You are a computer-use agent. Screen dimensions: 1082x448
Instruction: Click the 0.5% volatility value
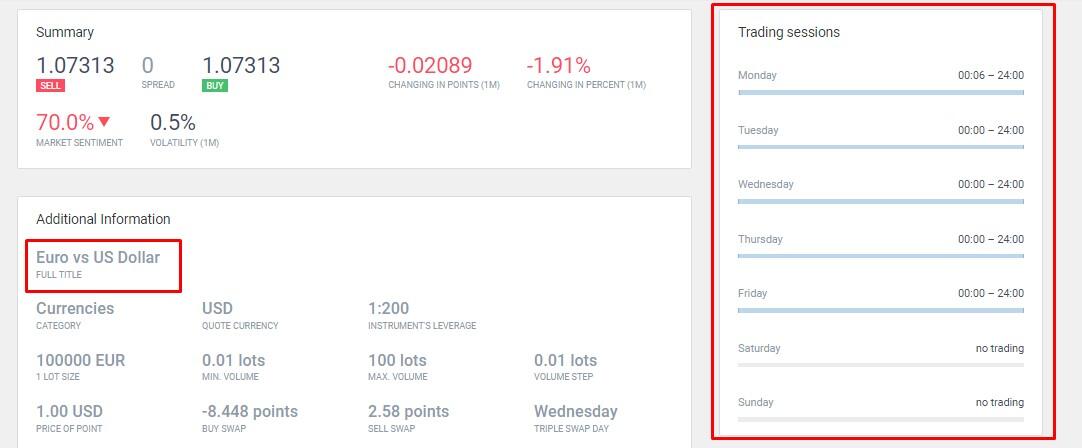point(173,123)
